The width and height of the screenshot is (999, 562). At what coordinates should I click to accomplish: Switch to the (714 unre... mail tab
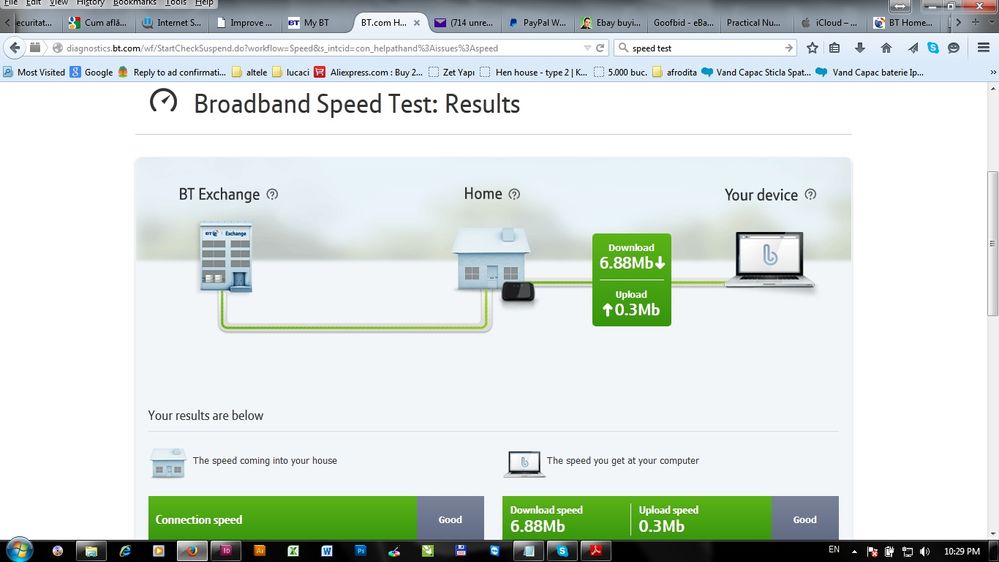464,22
